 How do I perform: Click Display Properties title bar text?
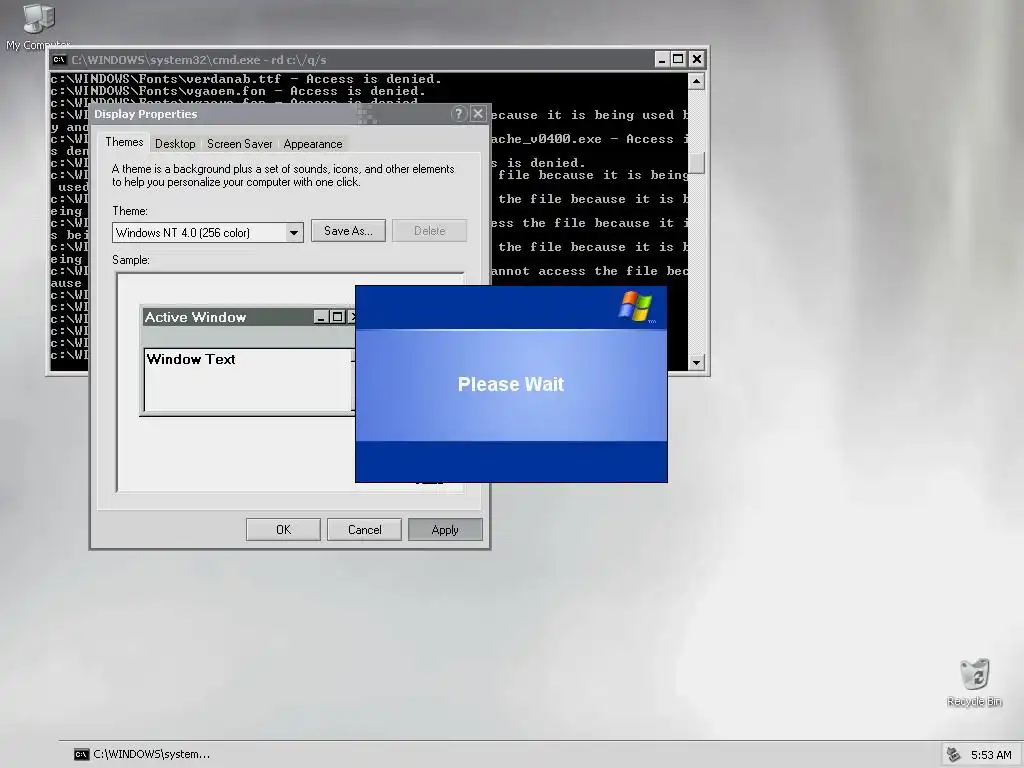pyautogui.click(x=146, y=114)
